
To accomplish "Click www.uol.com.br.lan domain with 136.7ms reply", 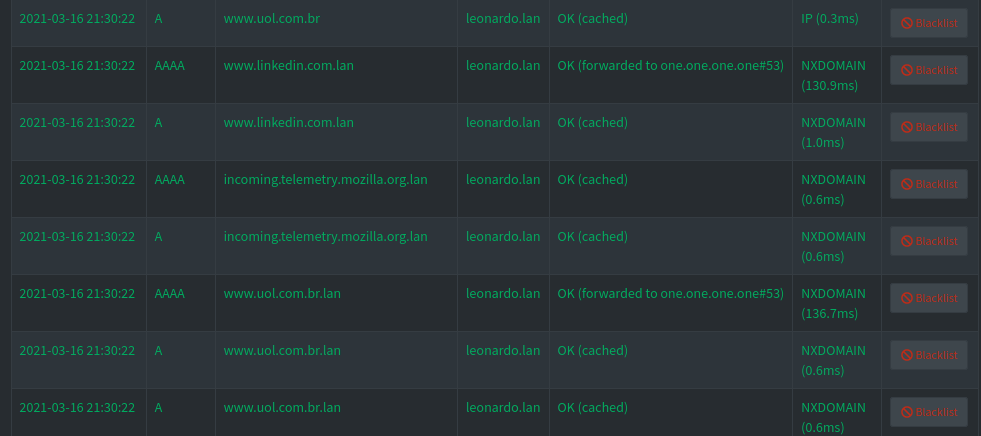I will pyautogui.click(x=282, y=293).
